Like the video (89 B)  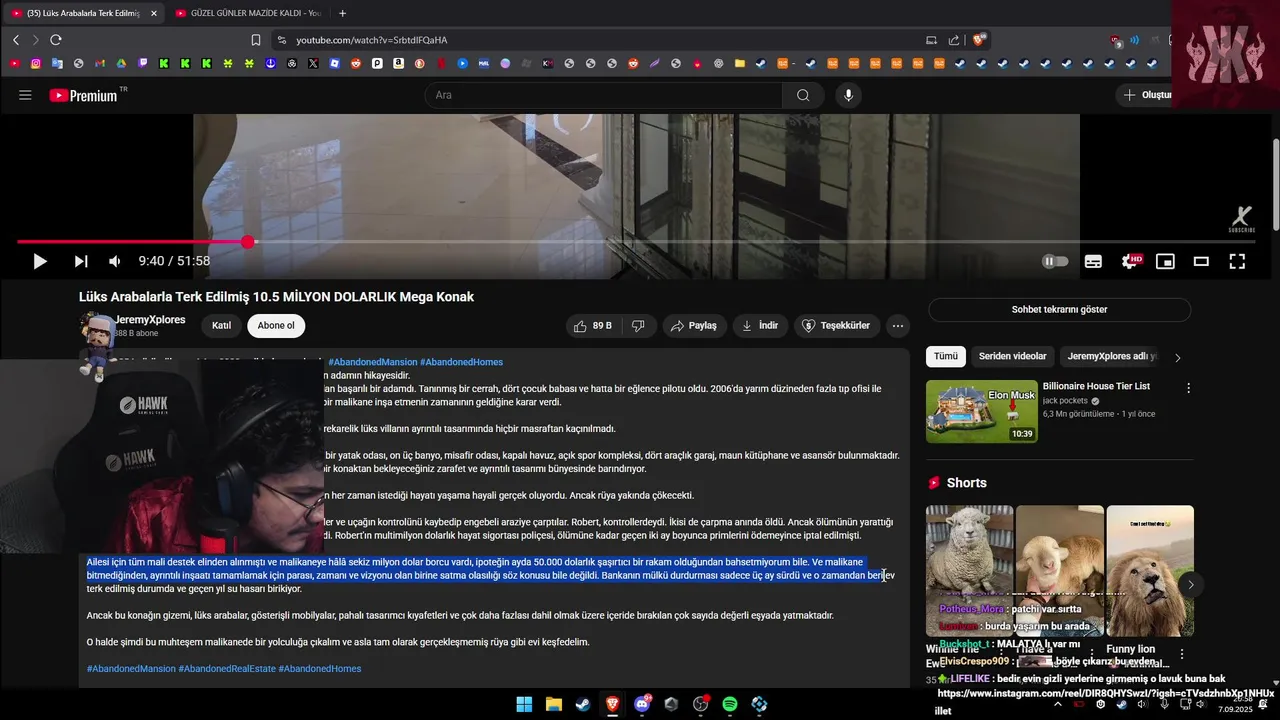pyautogui.click(x=591, y=326)
